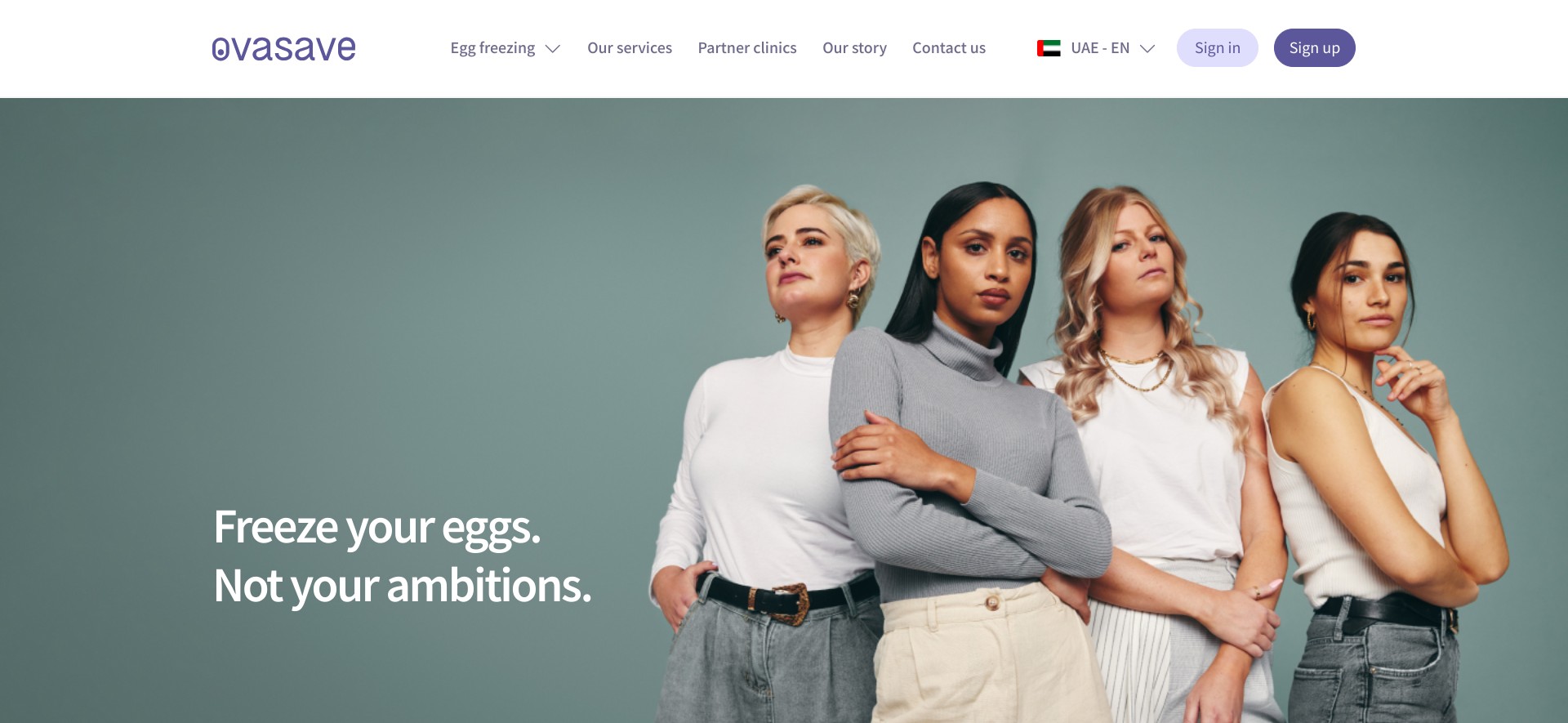This screenshot has width=1568, height=723.
Task: Click the Sign up button
Action: [x=1315, y=48]
